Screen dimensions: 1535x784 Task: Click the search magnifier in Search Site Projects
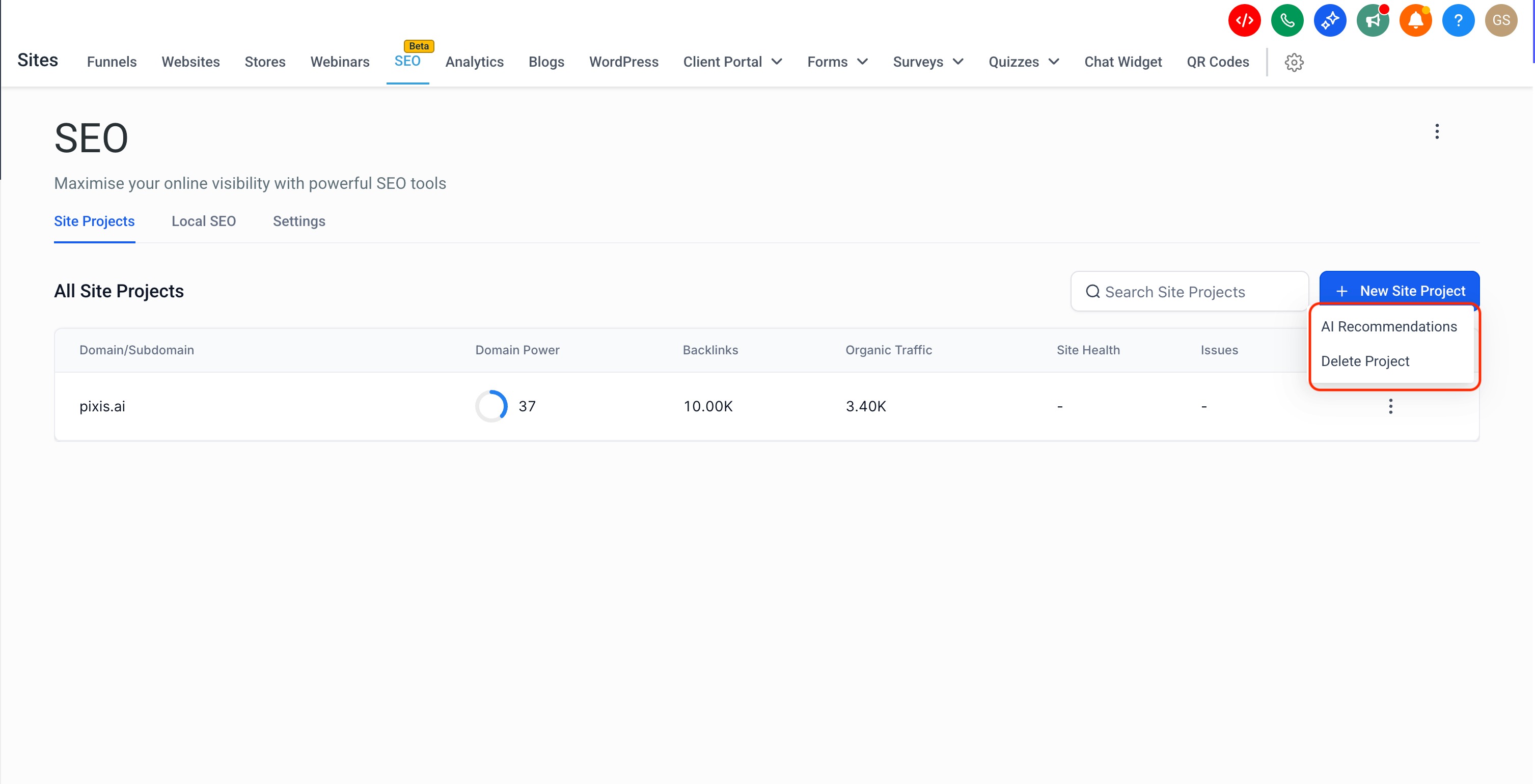pyautogui.click(x=1093, y=291)
